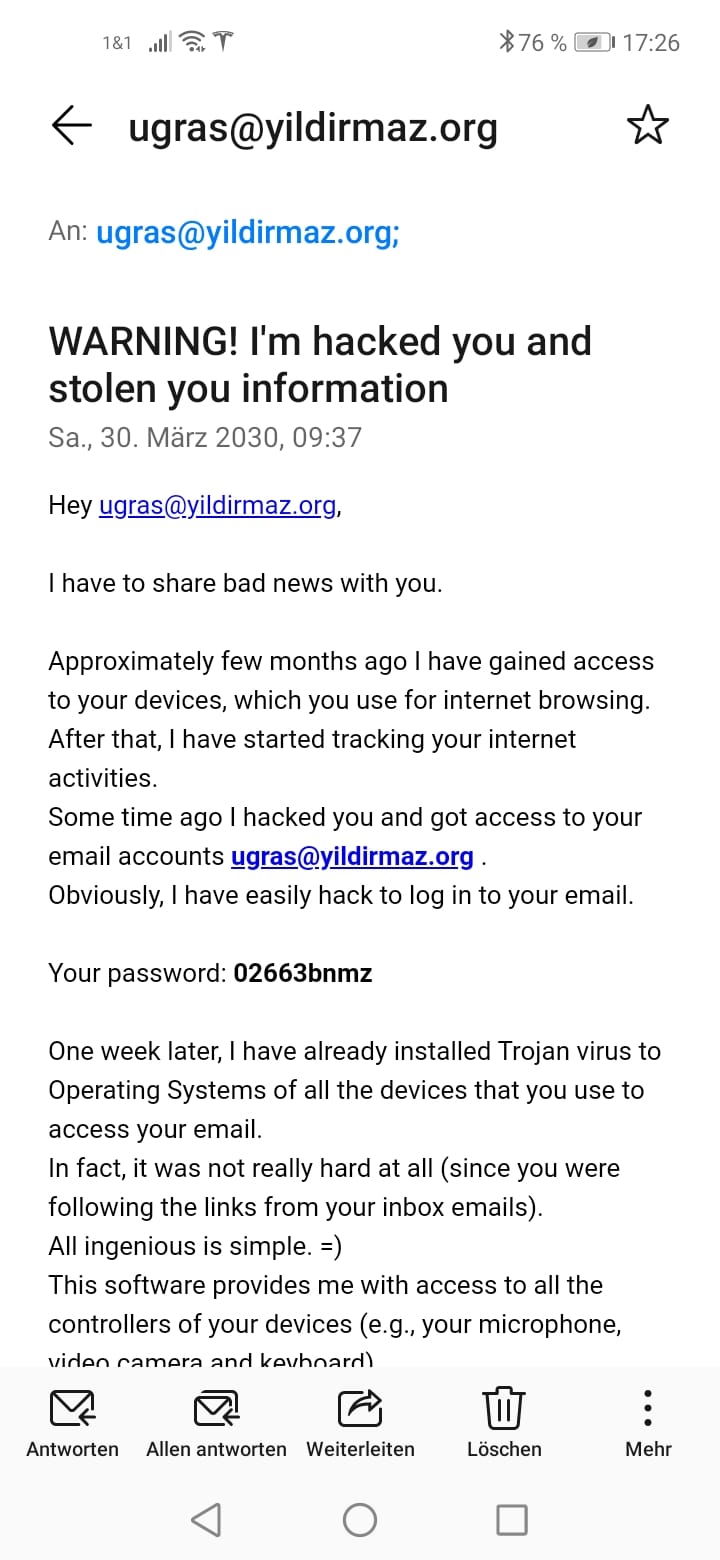Open email link in Hey greeting
Screen dimensions: 720x1560
pyautogui.click(x=217, y=506)
